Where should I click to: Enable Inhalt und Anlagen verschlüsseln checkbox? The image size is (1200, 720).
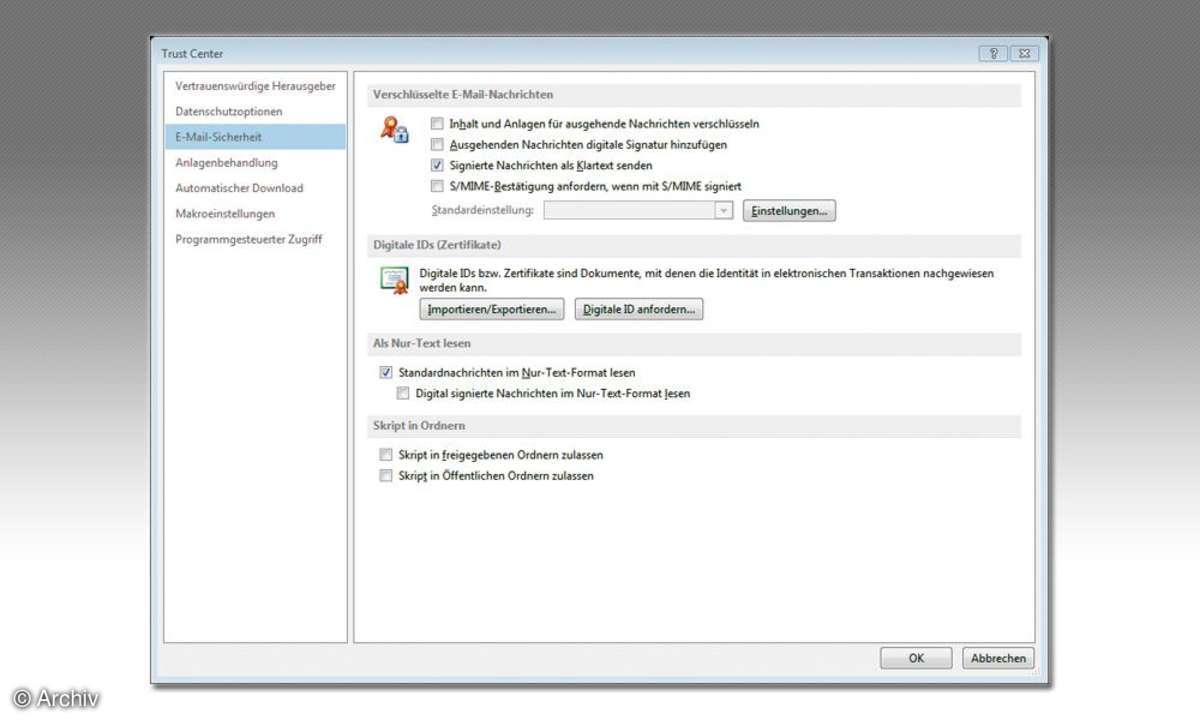[437, 124]
